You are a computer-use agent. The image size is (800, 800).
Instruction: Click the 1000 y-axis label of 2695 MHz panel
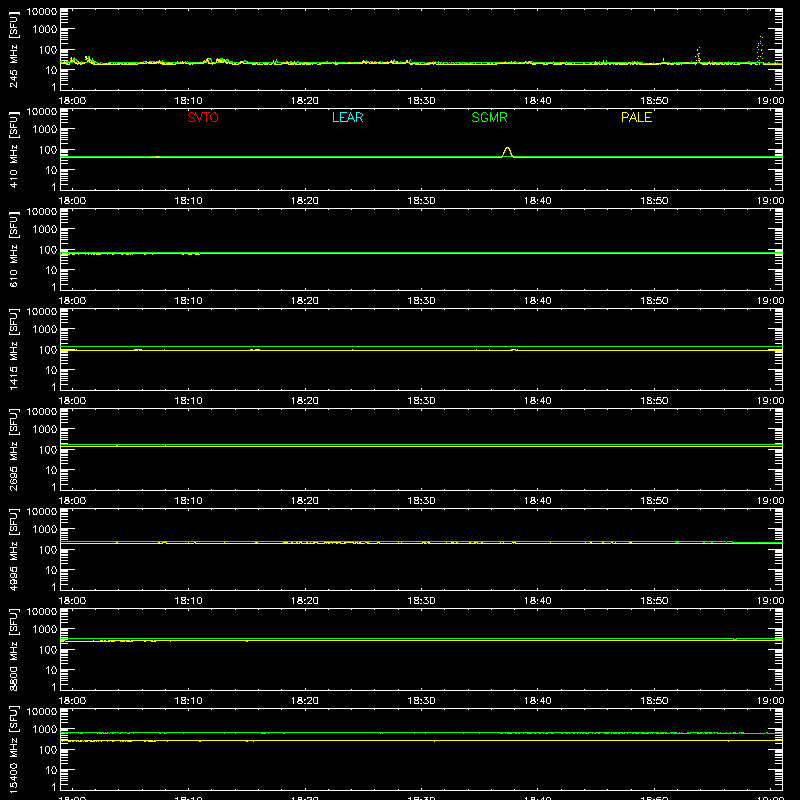[x=44, y=430]
